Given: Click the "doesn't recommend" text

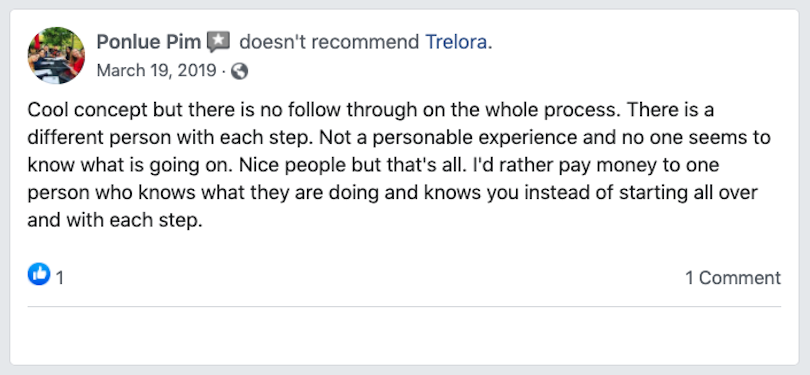Looking at the screenshot, I should 329,42.
